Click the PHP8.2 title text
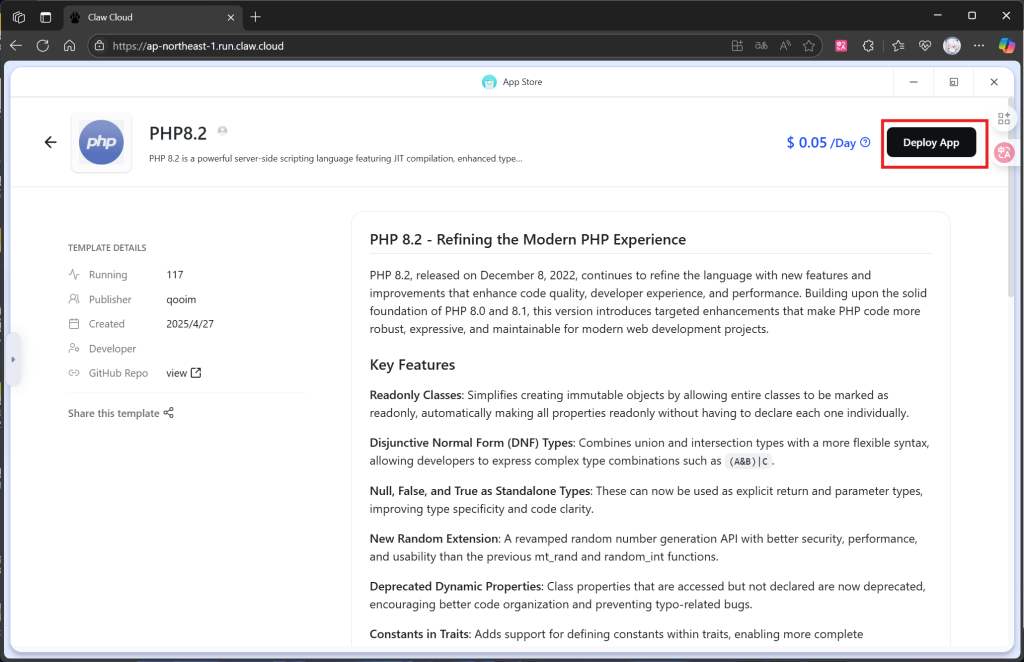This screenshot has height=662, width=1024. (x=178, y=133)
